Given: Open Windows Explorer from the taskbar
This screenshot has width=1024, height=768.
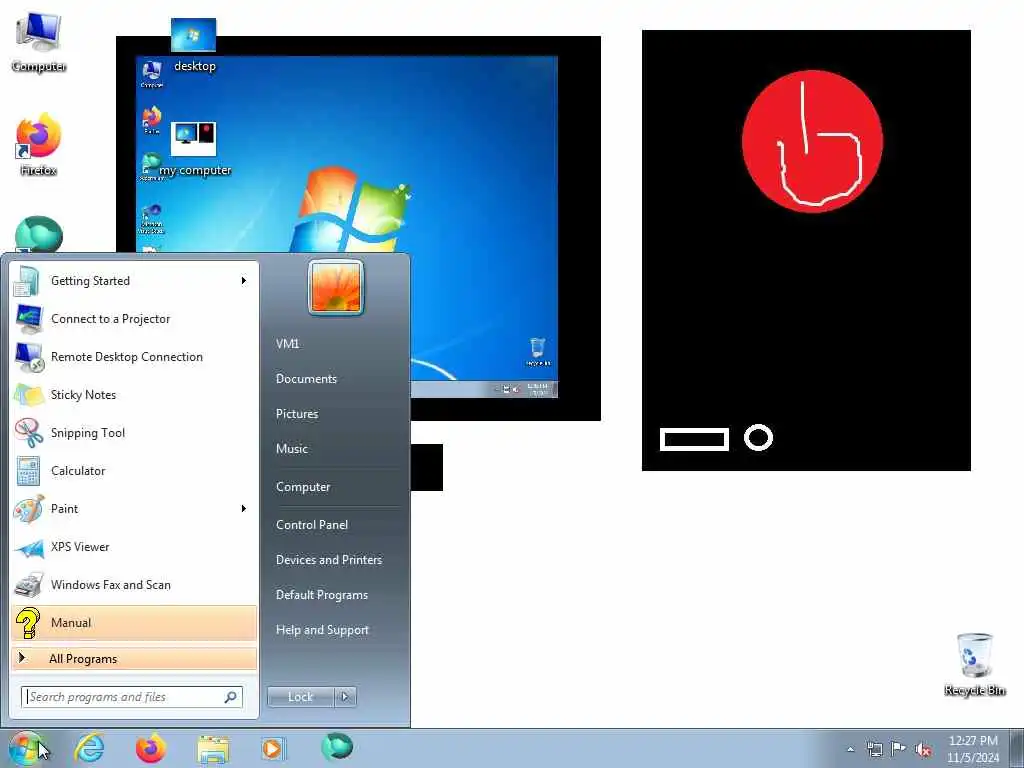Looking at the screenshot, I should click(213, 750).
